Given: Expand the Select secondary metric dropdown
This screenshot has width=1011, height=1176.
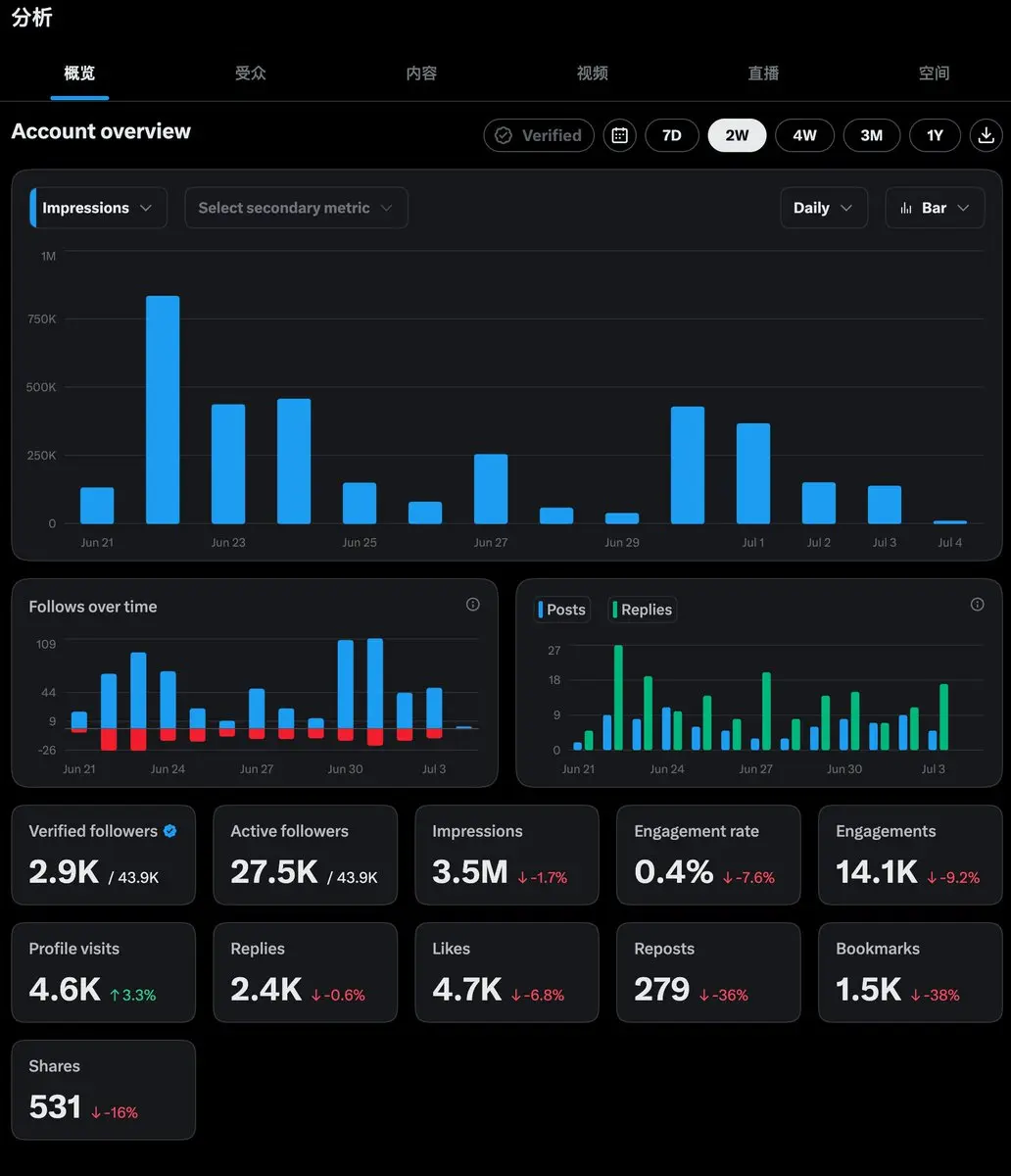Looking at the screenshot, I should [x=296, y=208].
